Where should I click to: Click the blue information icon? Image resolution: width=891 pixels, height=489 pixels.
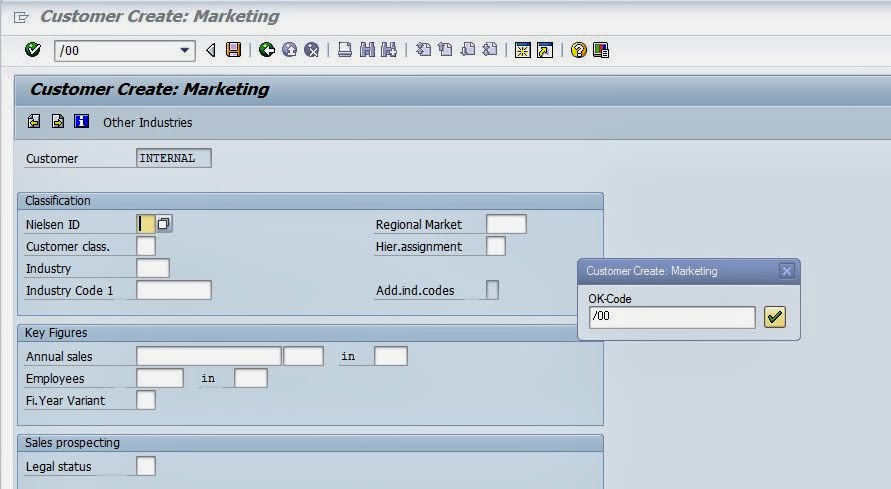click(82, 122)
